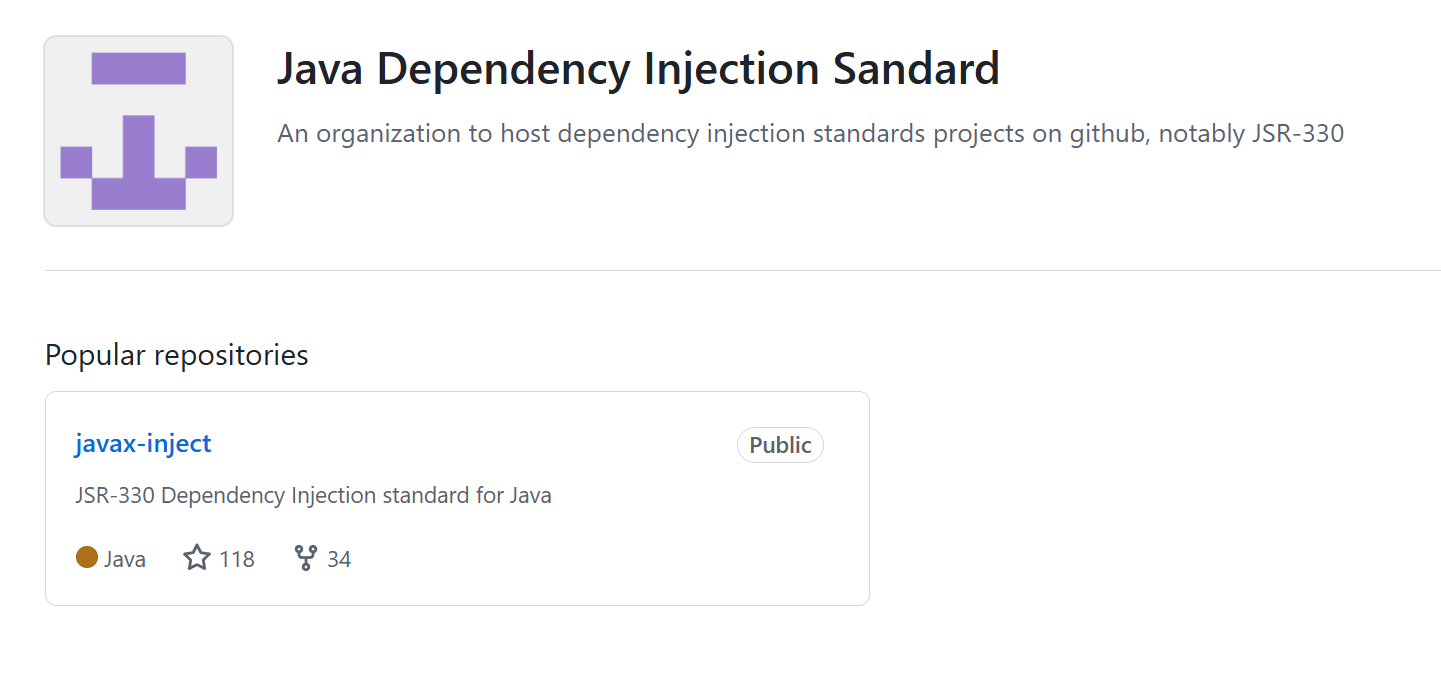Open the javax-inject repository link

(x=143, y=443)
